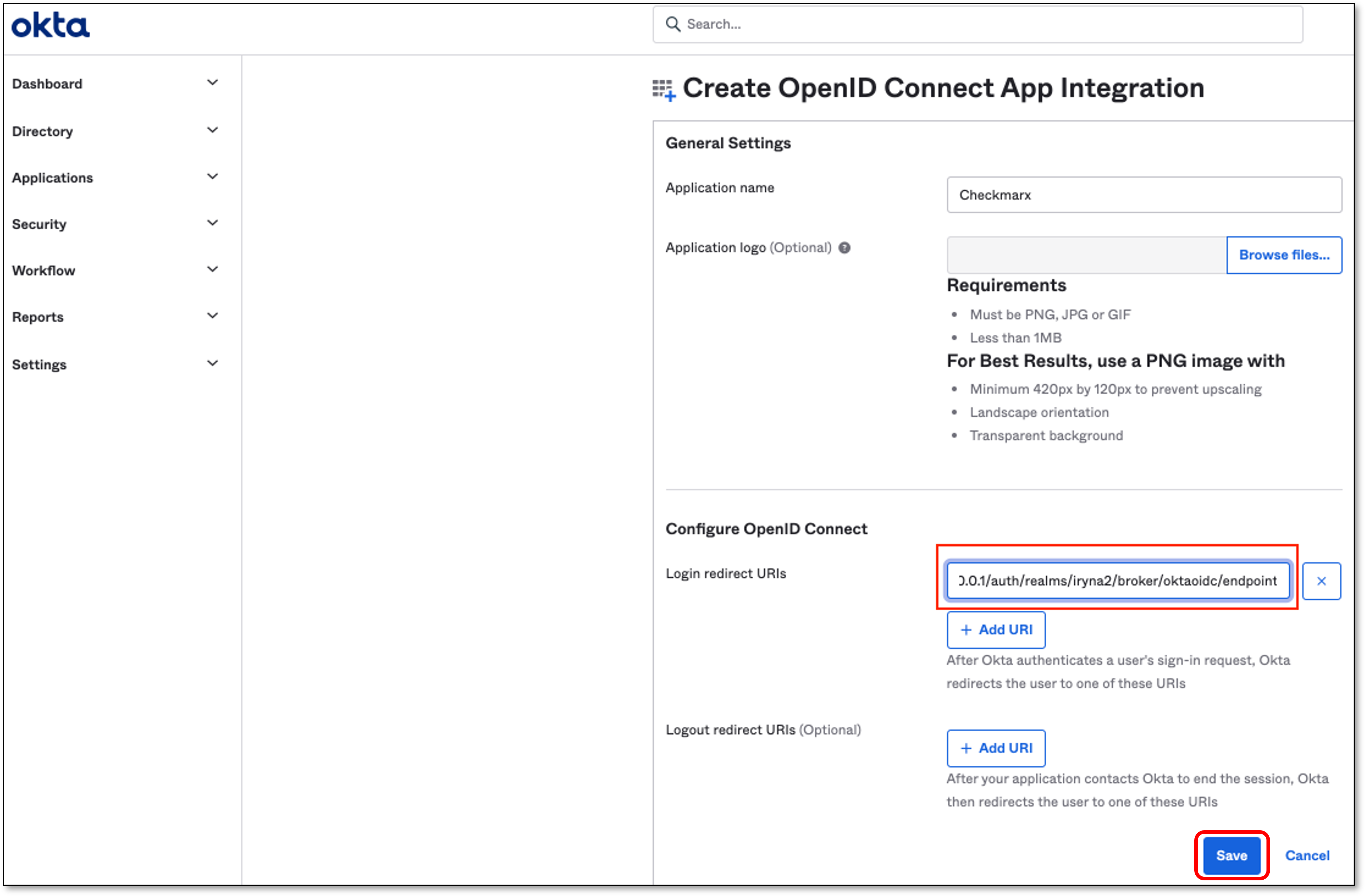This screenshot has height=896, width=1365.
Task: Click 'Must be PNG, JPG or GIF' text
Action: tap(1050, 315)
